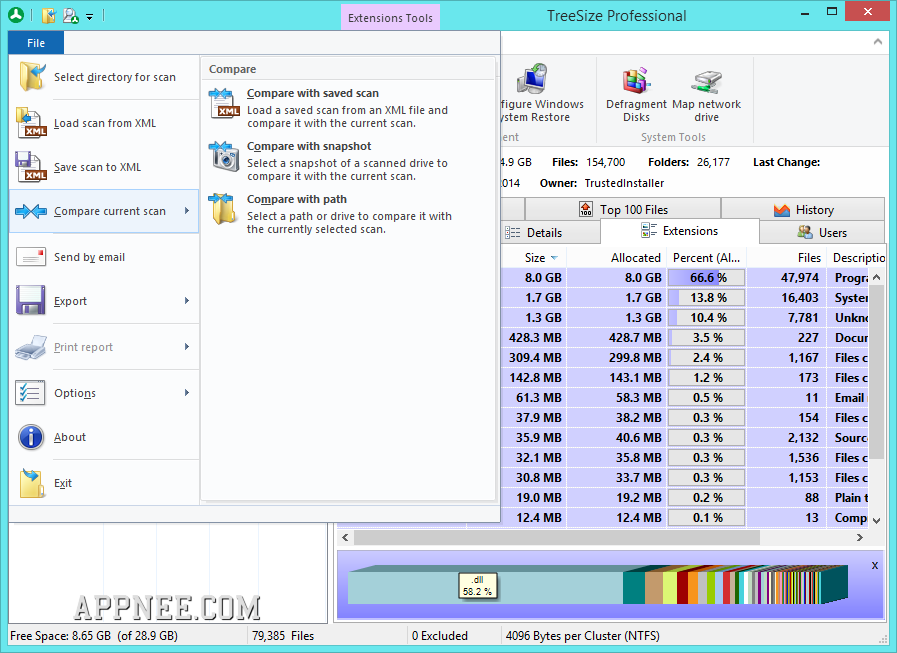Click vertical scrollbar down arrow

(876, 520)
